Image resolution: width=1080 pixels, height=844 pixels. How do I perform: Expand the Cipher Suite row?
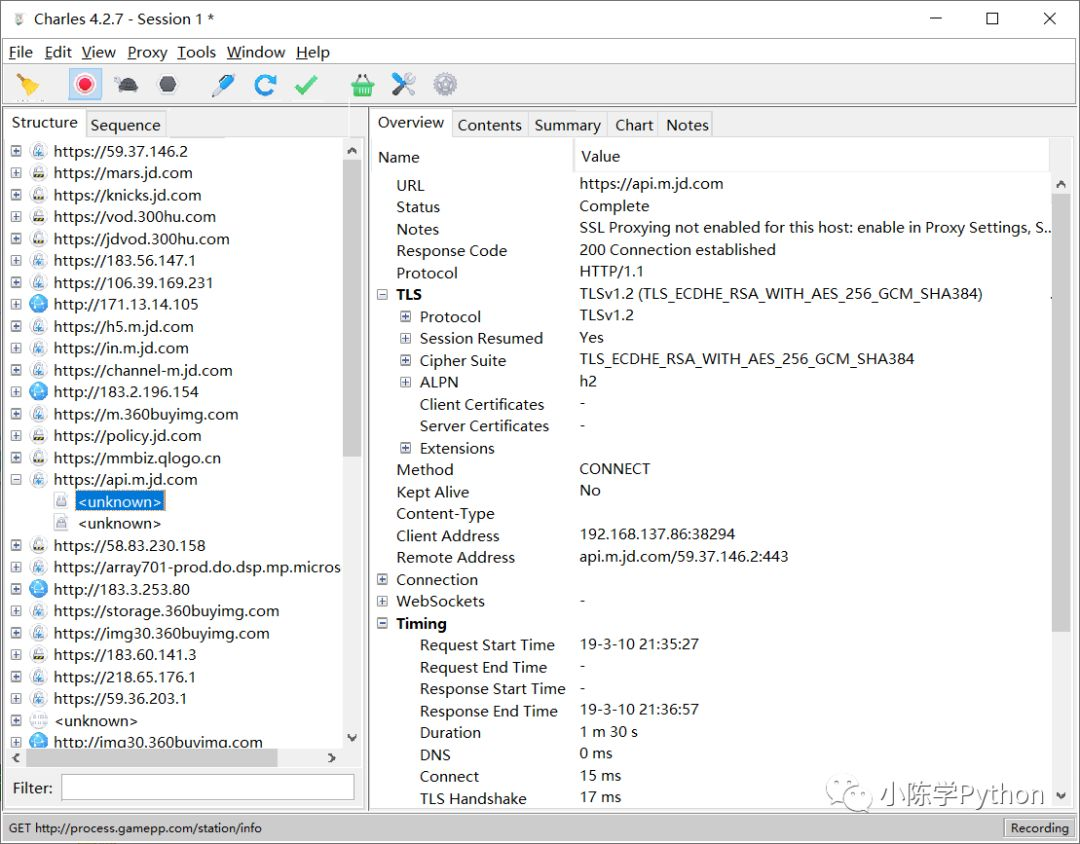(x=405, y=360)
